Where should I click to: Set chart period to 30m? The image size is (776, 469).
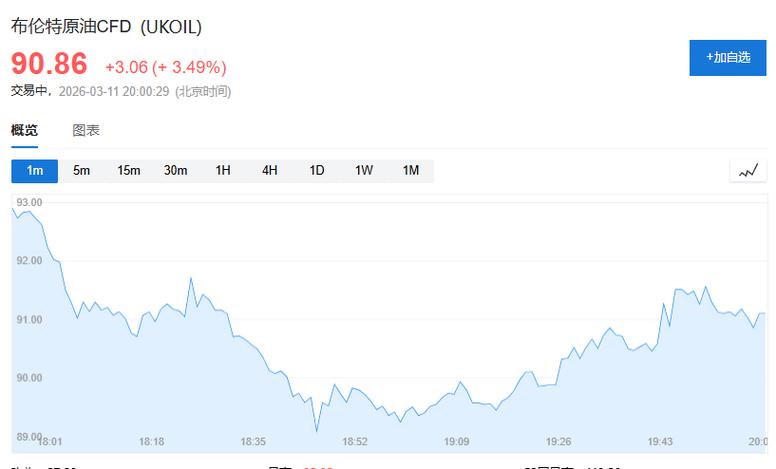coord(175,171)
